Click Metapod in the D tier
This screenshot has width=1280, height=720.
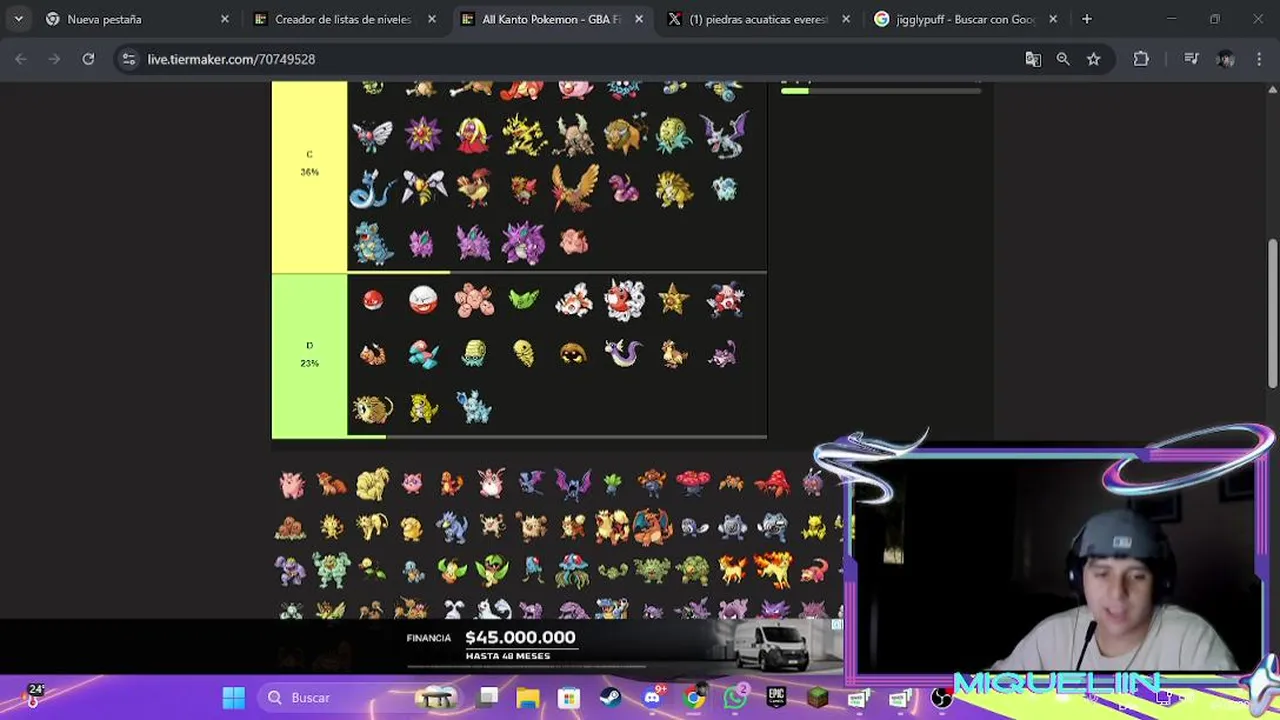click(x=523, y=298)
